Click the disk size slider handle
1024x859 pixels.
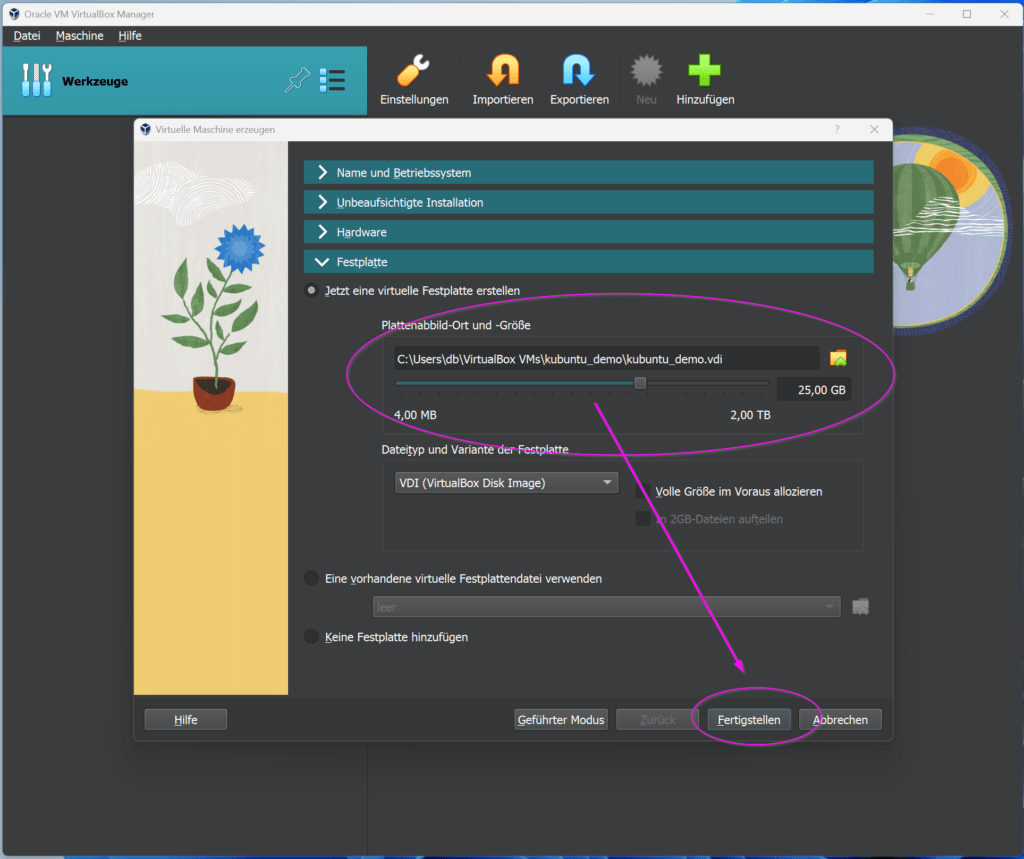640,383
